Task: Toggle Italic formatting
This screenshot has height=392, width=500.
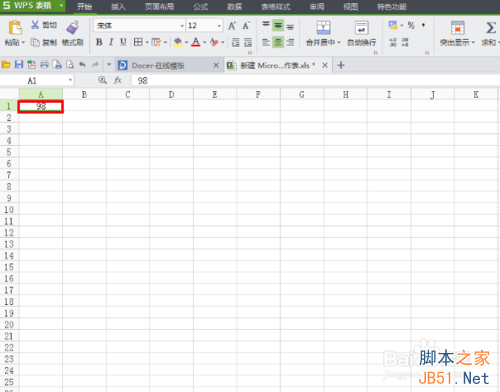Action: click(111, 42)
